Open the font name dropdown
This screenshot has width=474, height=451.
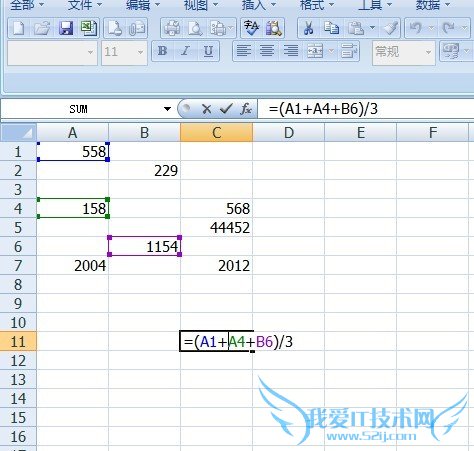[x=90, y=52]
